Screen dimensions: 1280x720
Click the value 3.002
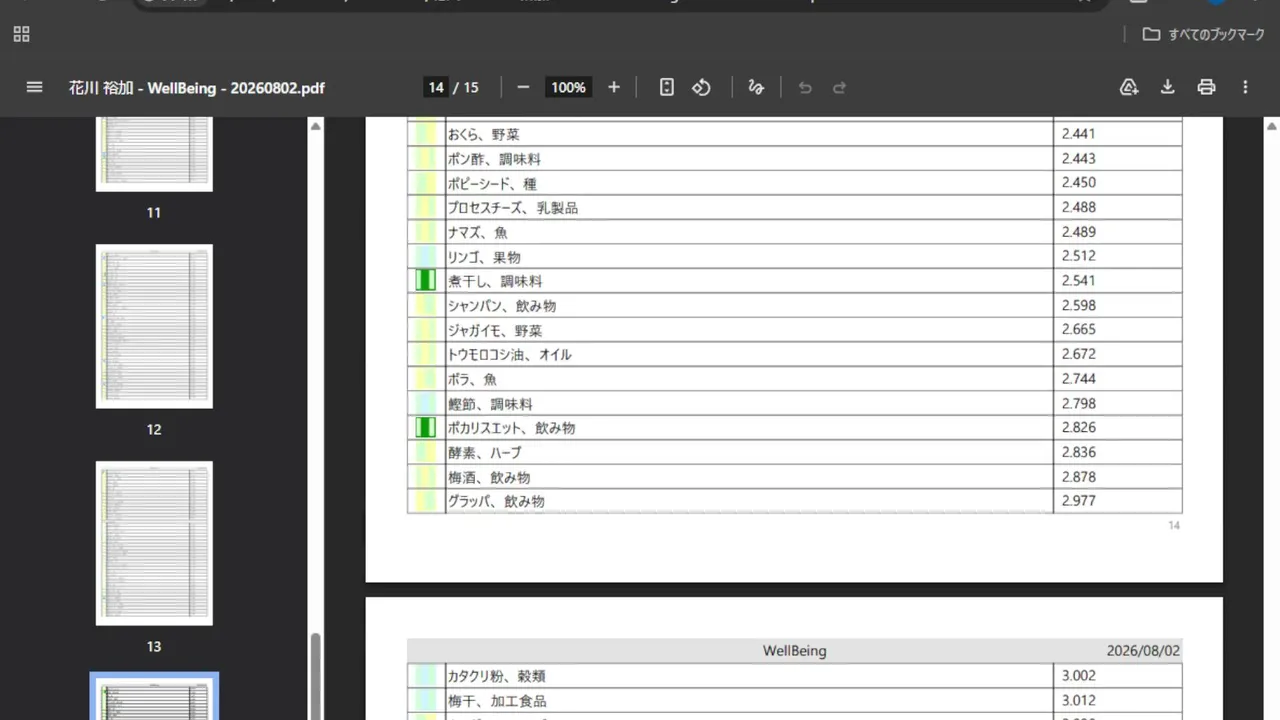1079,676
